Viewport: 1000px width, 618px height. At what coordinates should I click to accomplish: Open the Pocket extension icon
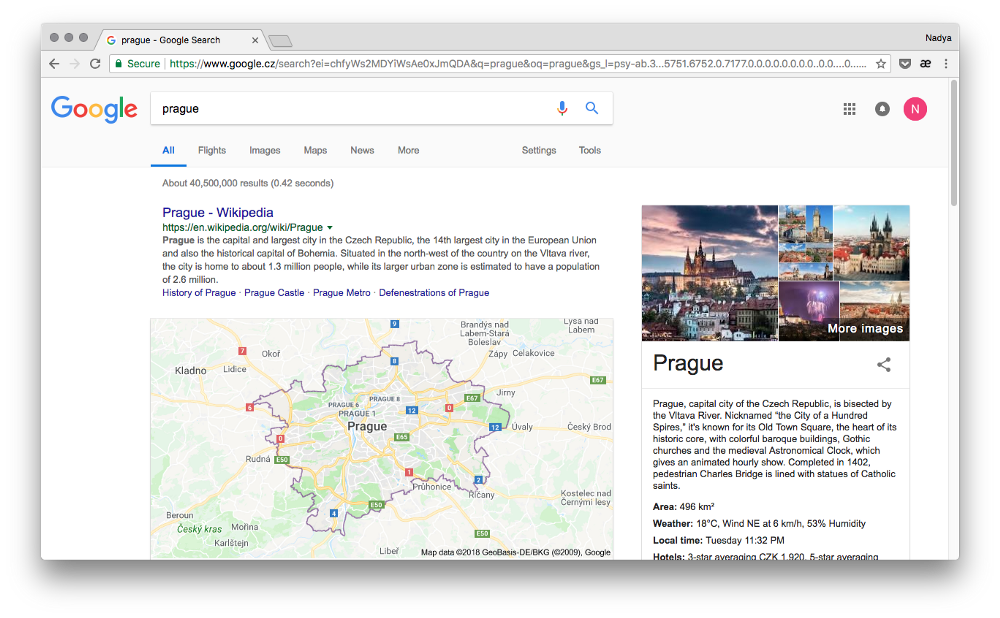pyautogui.click(x=904, y=64)
